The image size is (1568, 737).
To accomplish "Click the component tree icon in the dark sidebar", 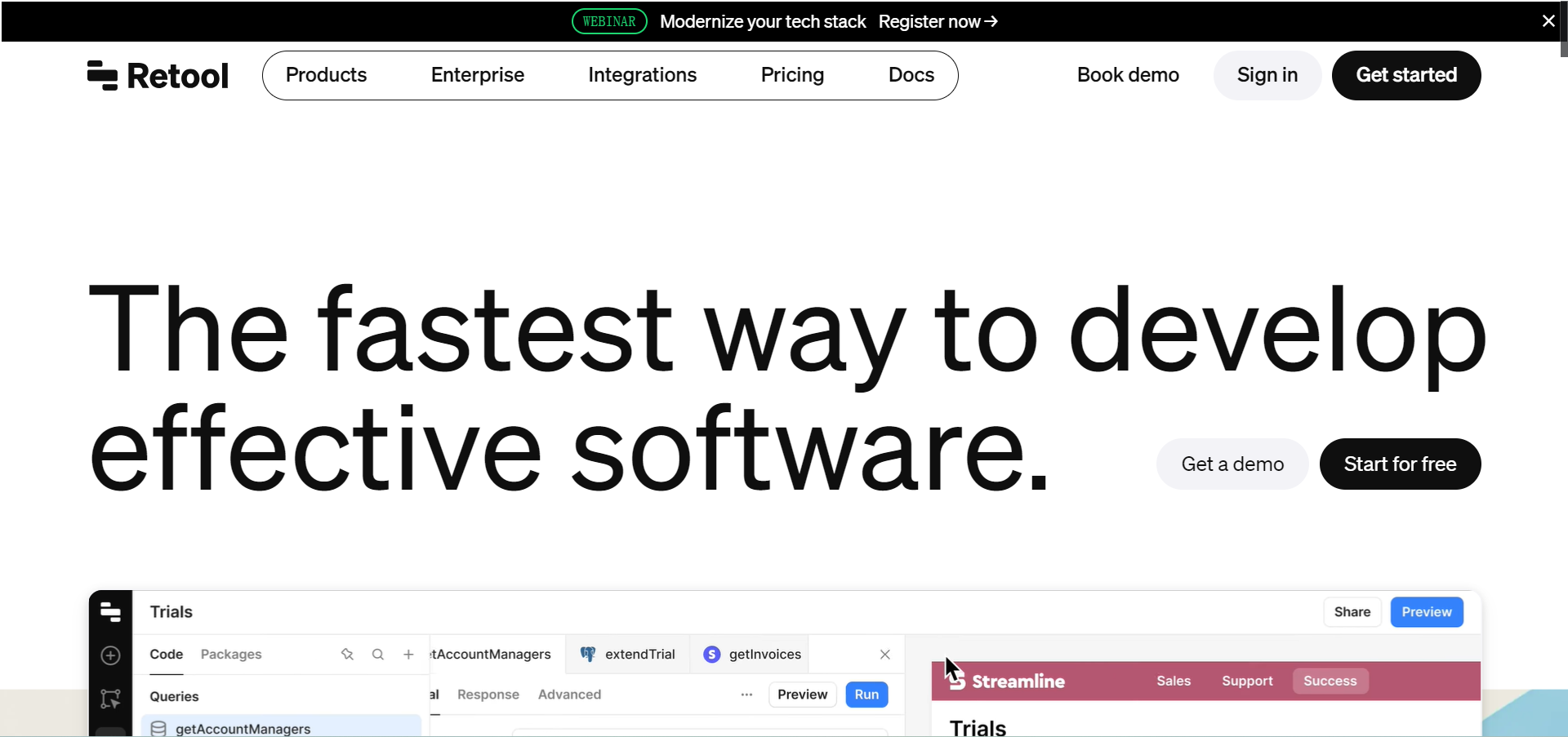I will (x=110, y=699).
